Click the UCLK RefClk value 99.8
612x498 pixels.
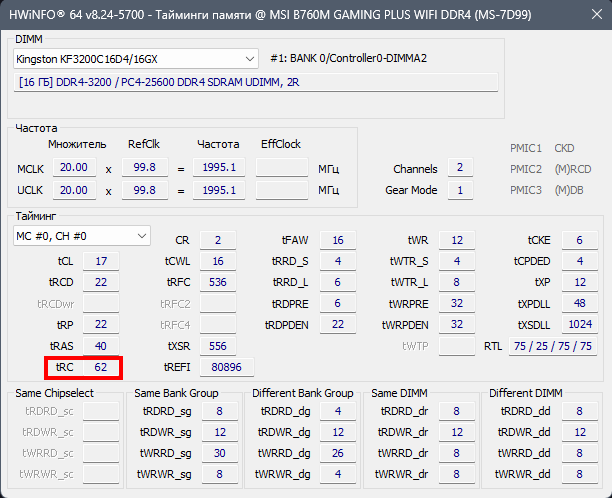(x=145, y=190)
